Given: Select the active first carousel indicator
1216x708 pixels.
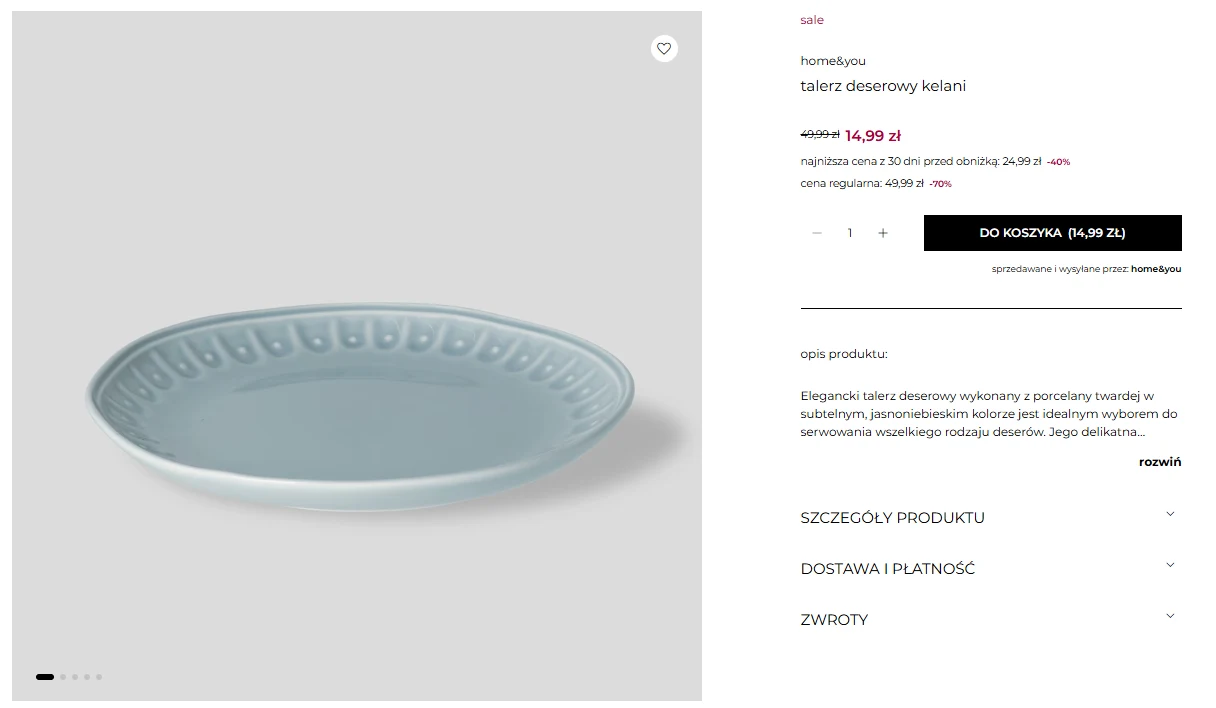Looking at the screenshot, I should (44, 676).
